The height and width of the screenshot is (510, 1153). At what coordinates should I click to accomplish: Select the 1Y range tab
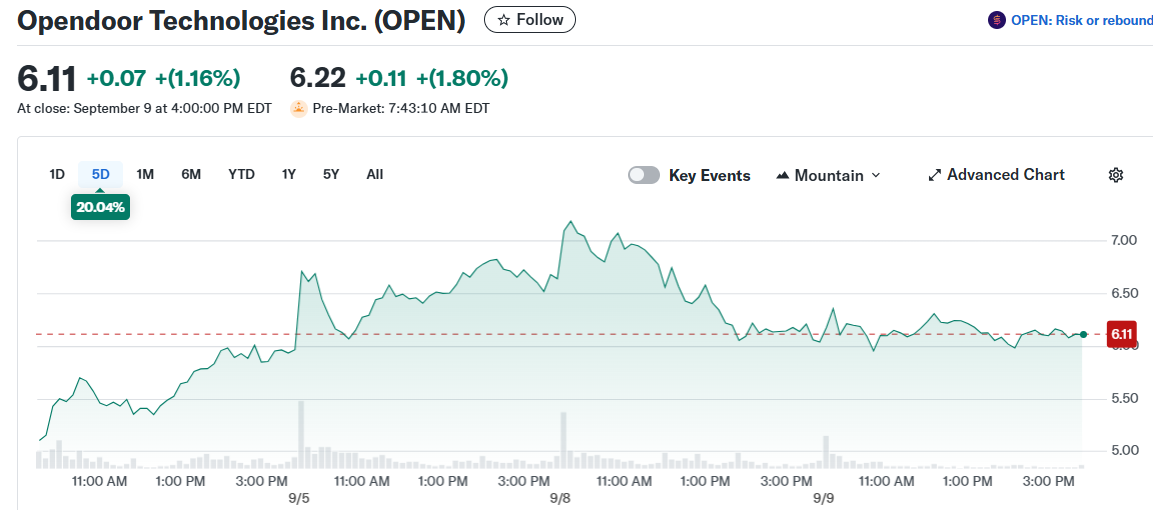click(288, 175)
